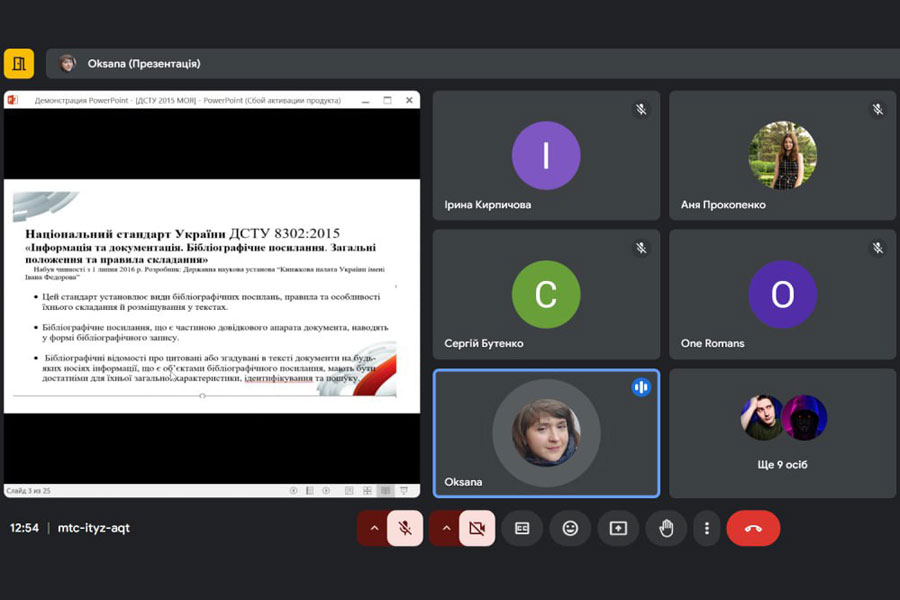The height and width of the screenshot is (600, 900).
Task: Unmute the microphone in the call toolbar
Action: 405,528
